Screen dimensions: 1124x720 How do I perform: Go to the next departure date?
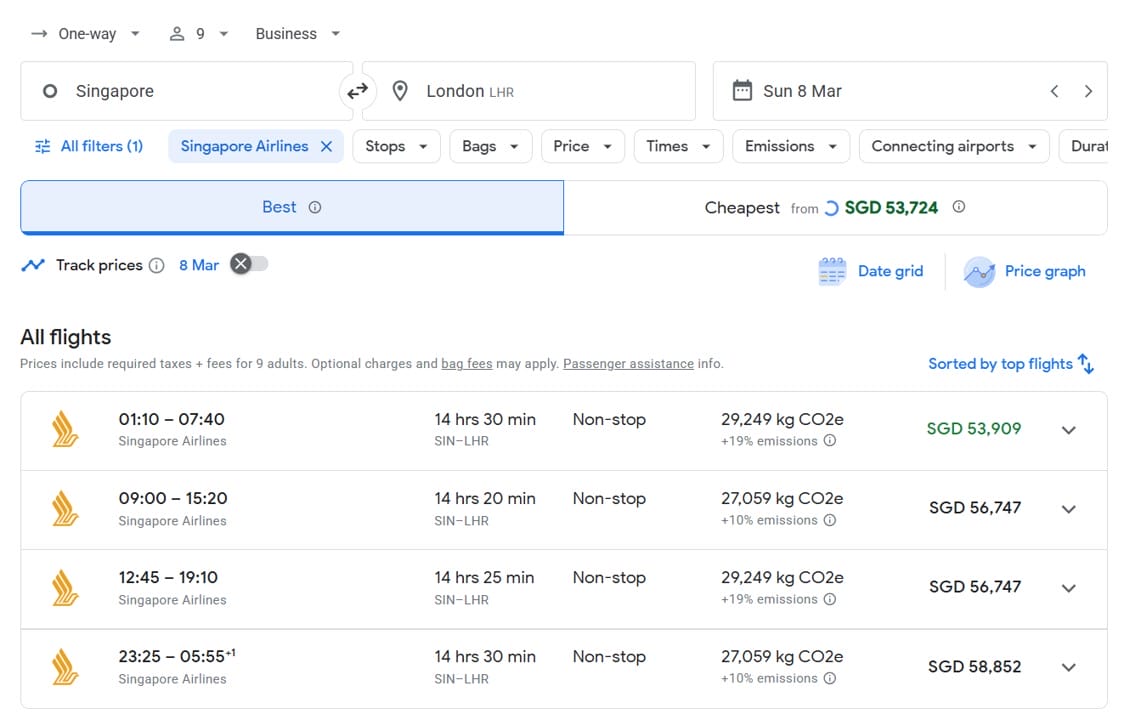pyautogui.click(x=1088, y=91)
